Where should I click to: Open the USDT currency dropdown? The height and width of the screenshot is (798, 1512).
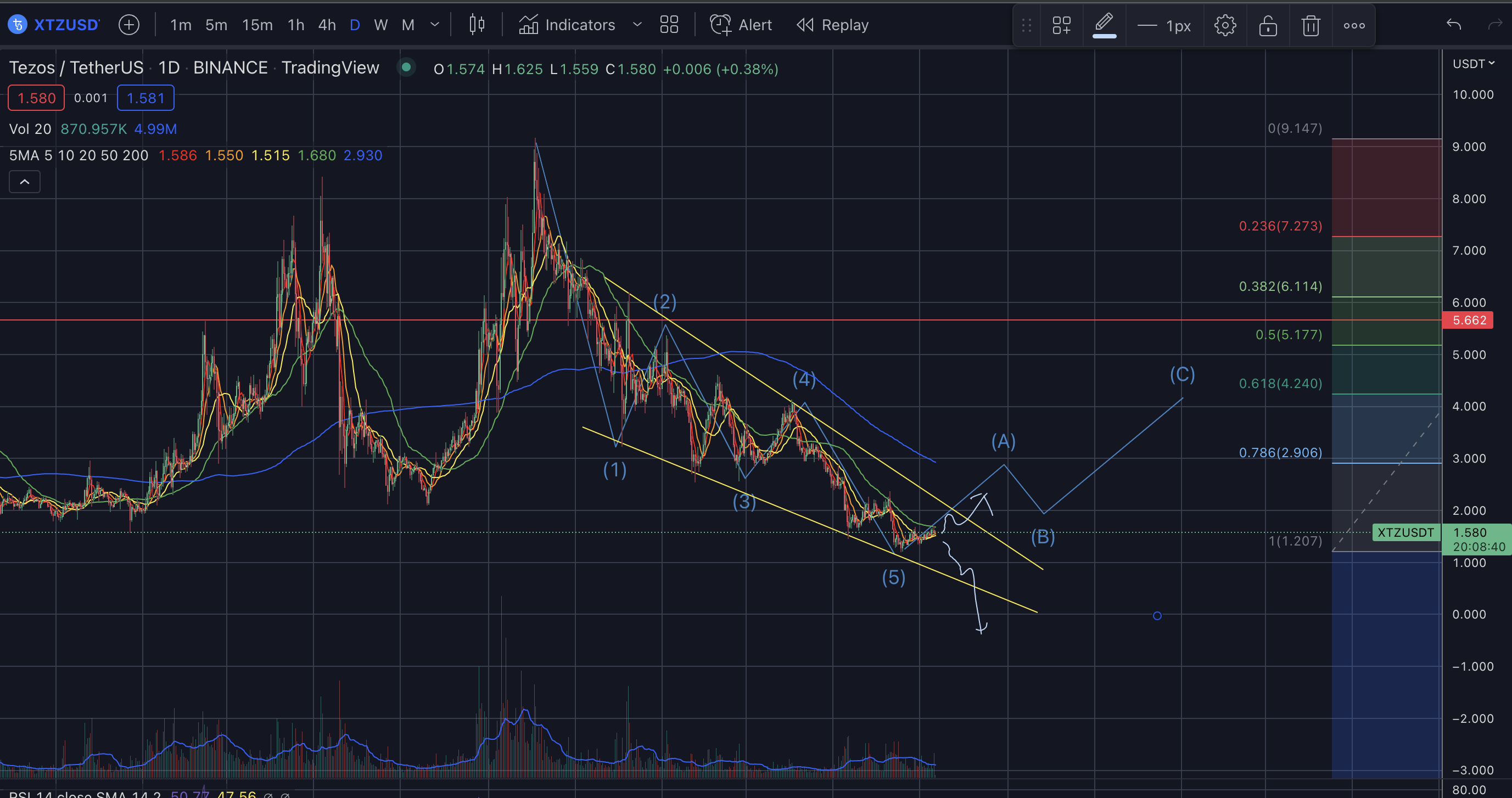[1472, 63]
